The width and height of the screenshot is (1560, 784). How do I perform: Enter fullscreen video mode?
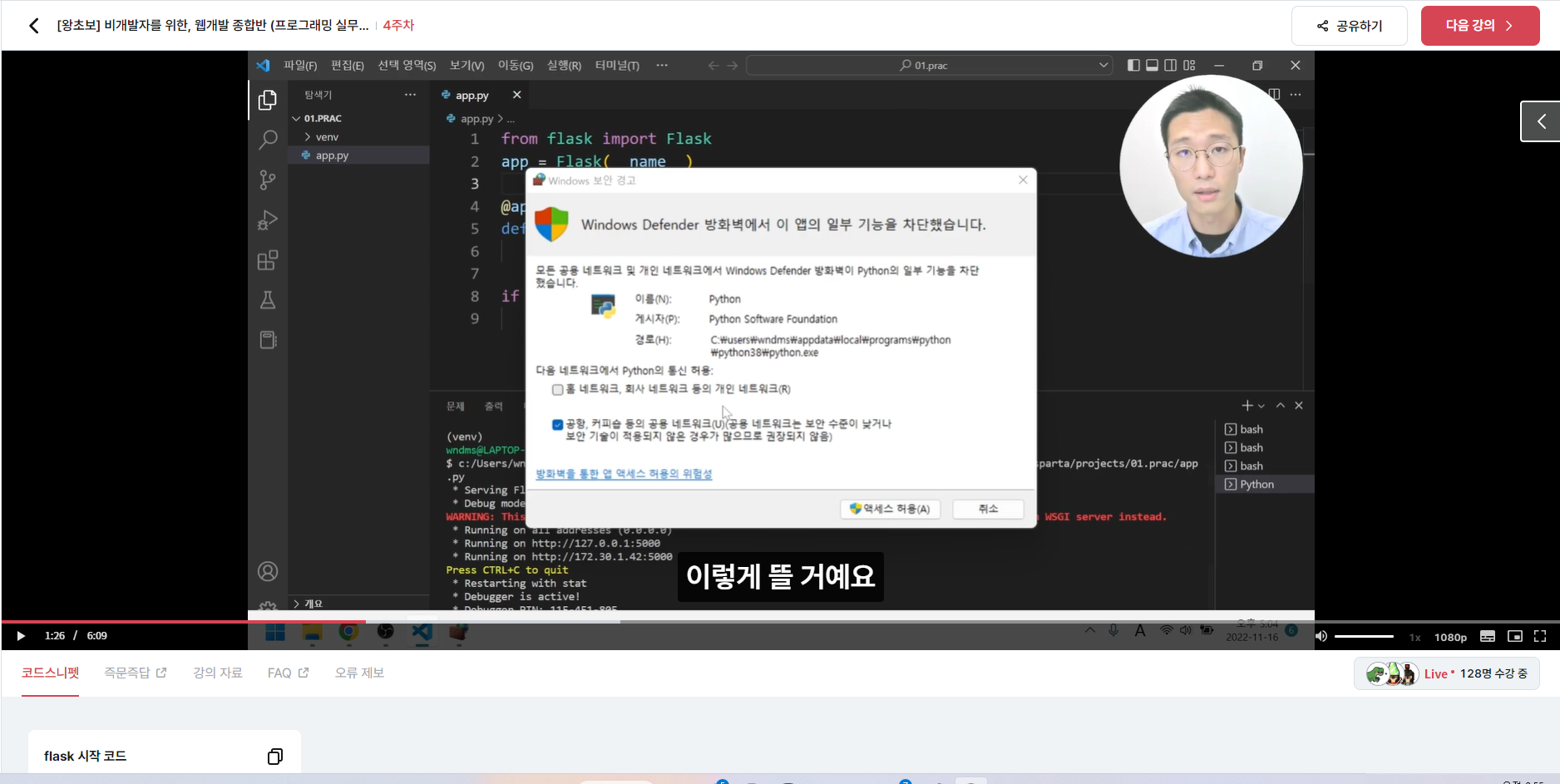(1540, 636)
